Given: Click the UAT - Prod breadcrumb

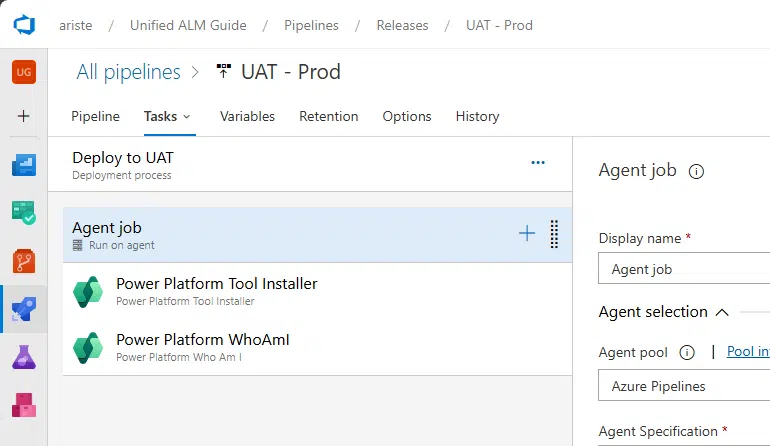Looking at the screenshot, I should tap(499, 25).
